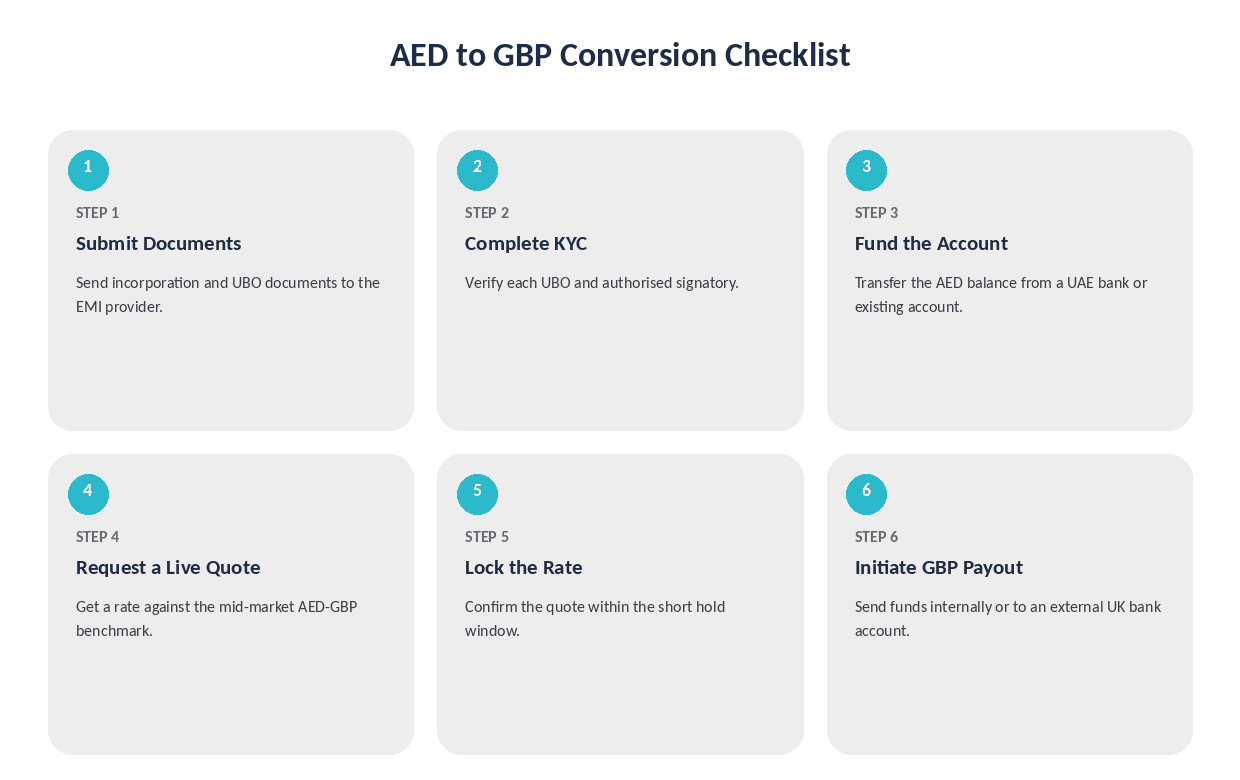
Task: Open the Complete KYC step title
Action: 526,243
